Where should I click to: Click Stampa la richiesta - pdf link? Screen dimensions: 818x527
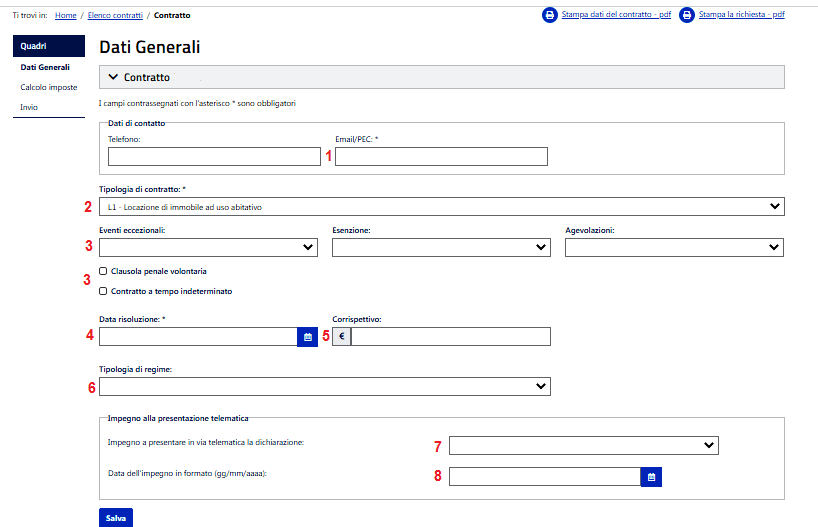pos(741,15)
